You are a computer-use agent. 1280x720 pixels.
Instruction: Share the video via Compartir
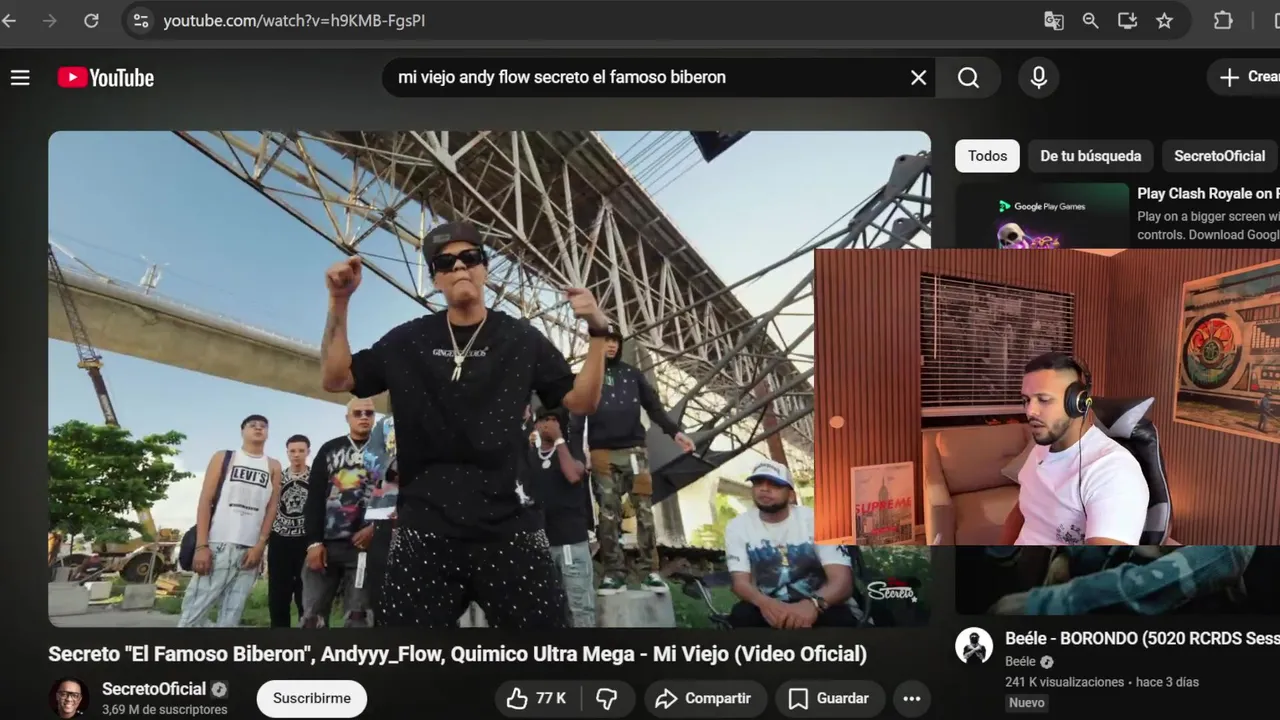point(704,698)
